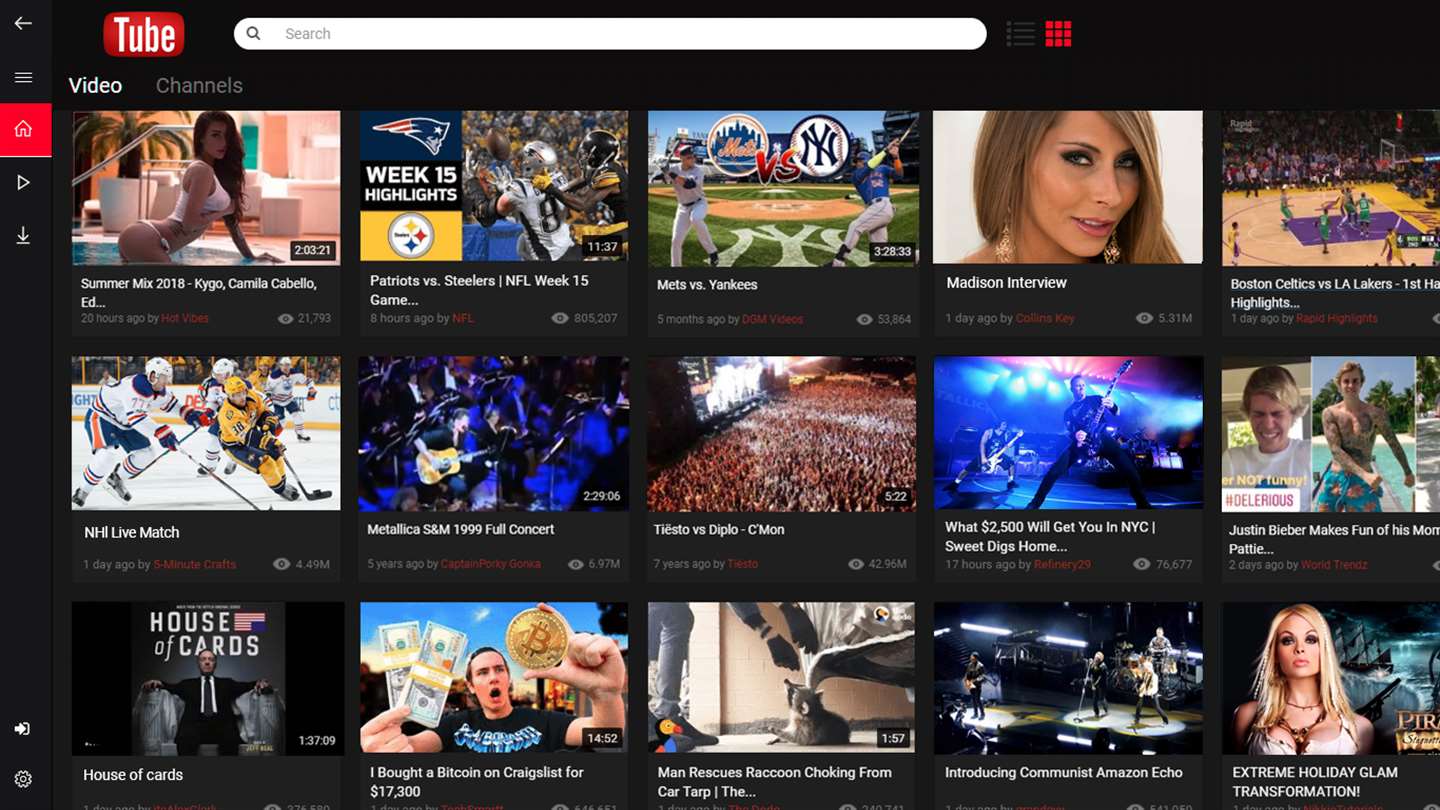
Task: Select the Video tab
Action: tap(95, 85)
